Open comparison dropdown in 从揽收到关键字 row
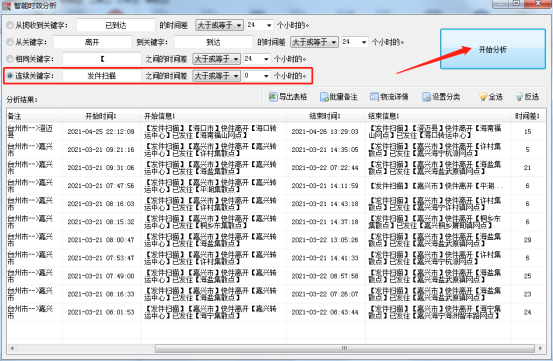The image size is (553, 361). click(219, 25)
